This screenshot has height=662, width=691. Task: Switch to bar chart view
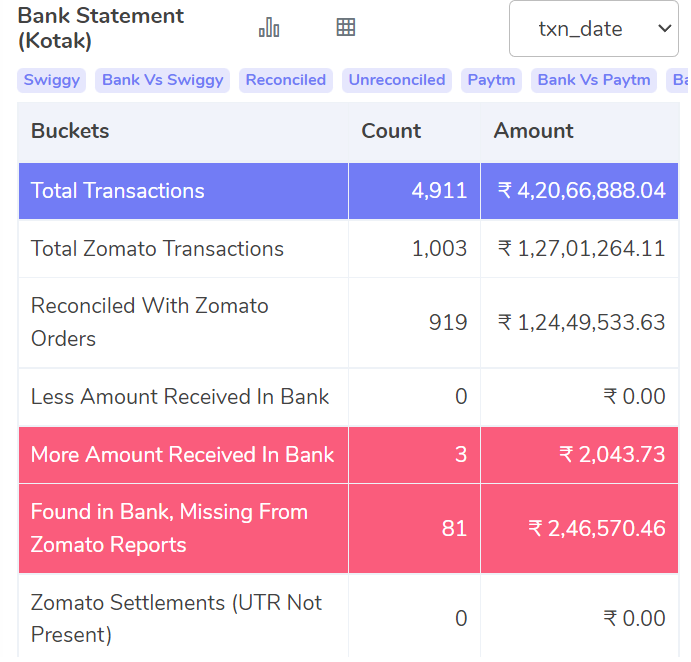point(269,28)
